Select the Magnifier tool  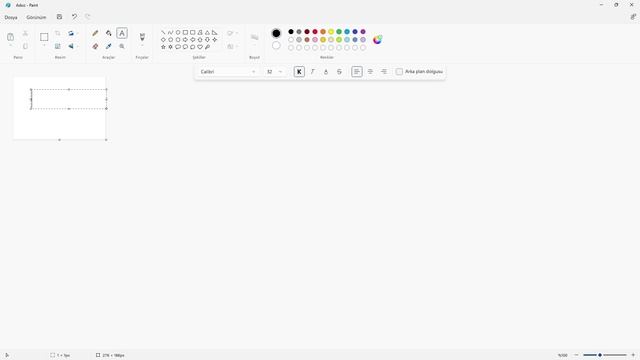point(122,47)
